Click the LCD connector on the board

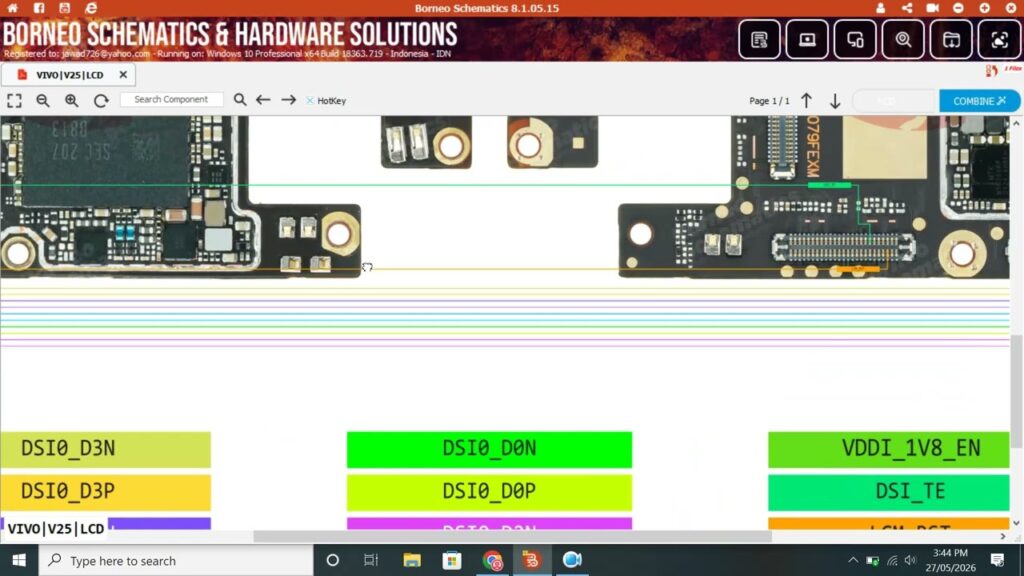coord(843,248)
